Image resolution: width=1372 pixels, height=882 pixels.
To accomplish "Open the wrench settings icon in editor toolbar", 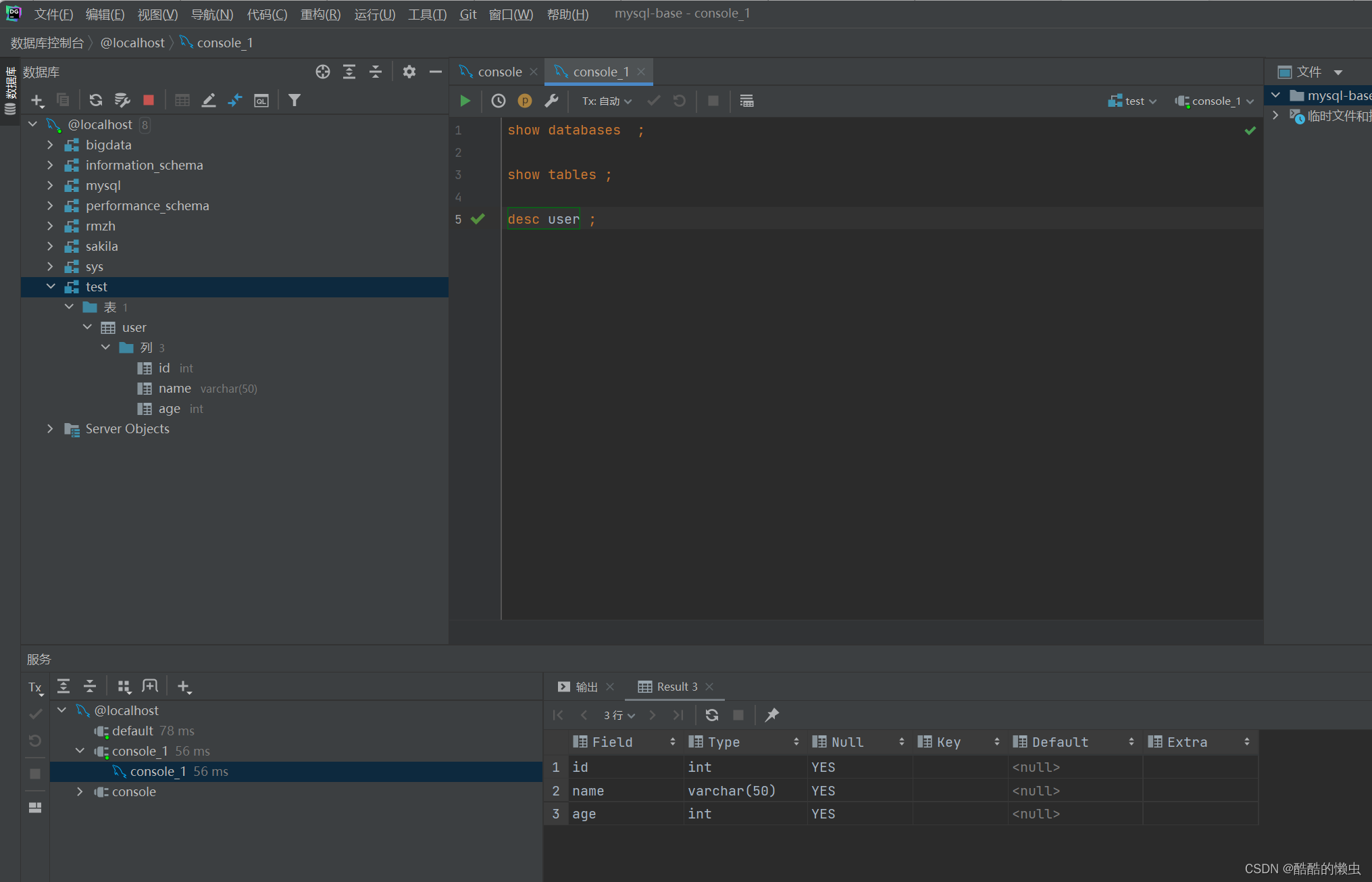I will coord(551,101).
